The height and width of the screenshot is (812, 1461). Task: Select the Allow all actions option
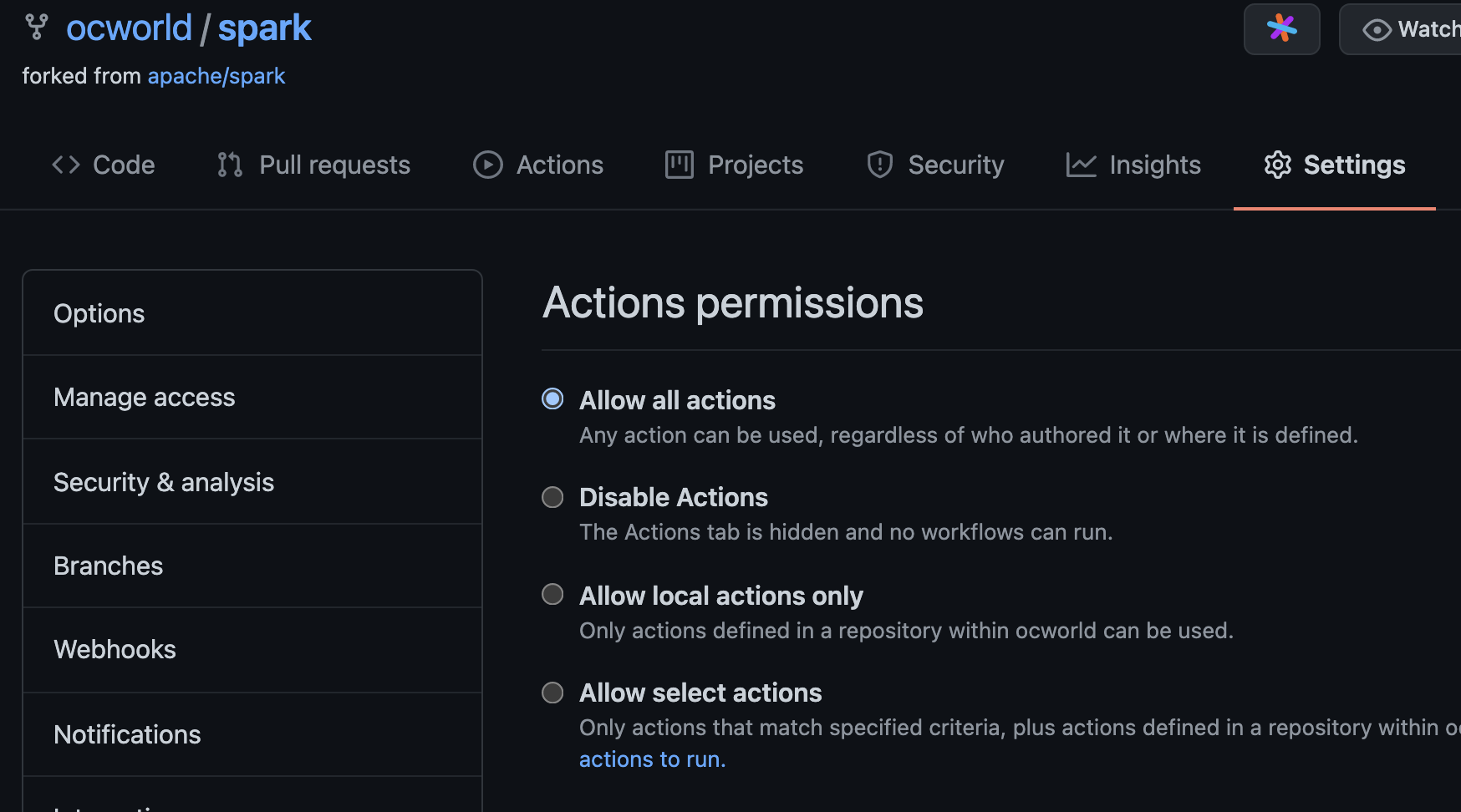[x=552, y=399]
